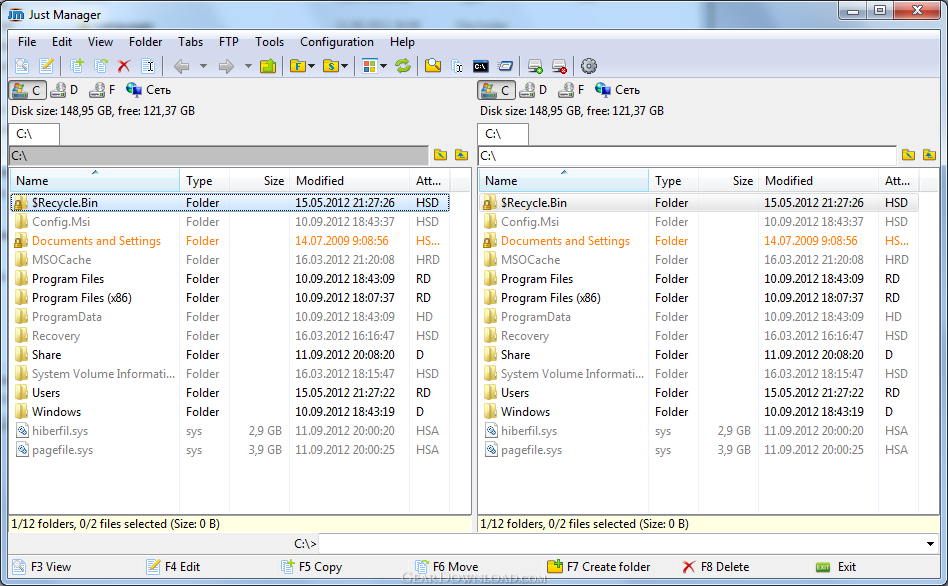Click the right panel path field
The height and width of the screenshot is (586, 948).
687,155
